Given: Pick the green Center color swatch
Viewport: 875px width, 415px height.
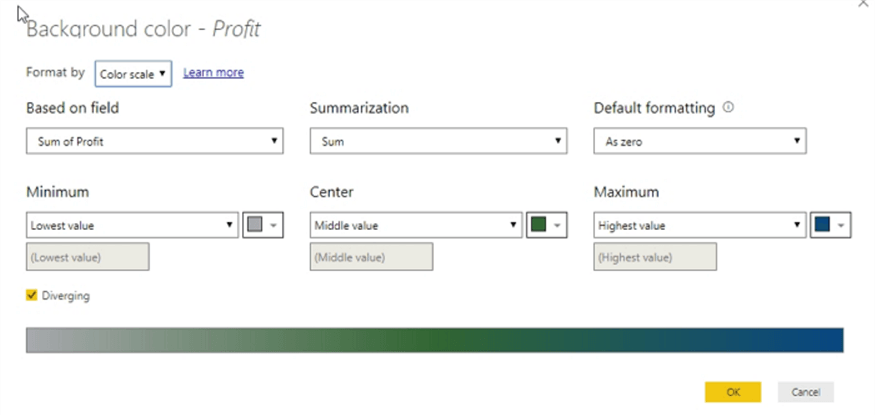Looking at the screenshot, I should coord(538,226).
